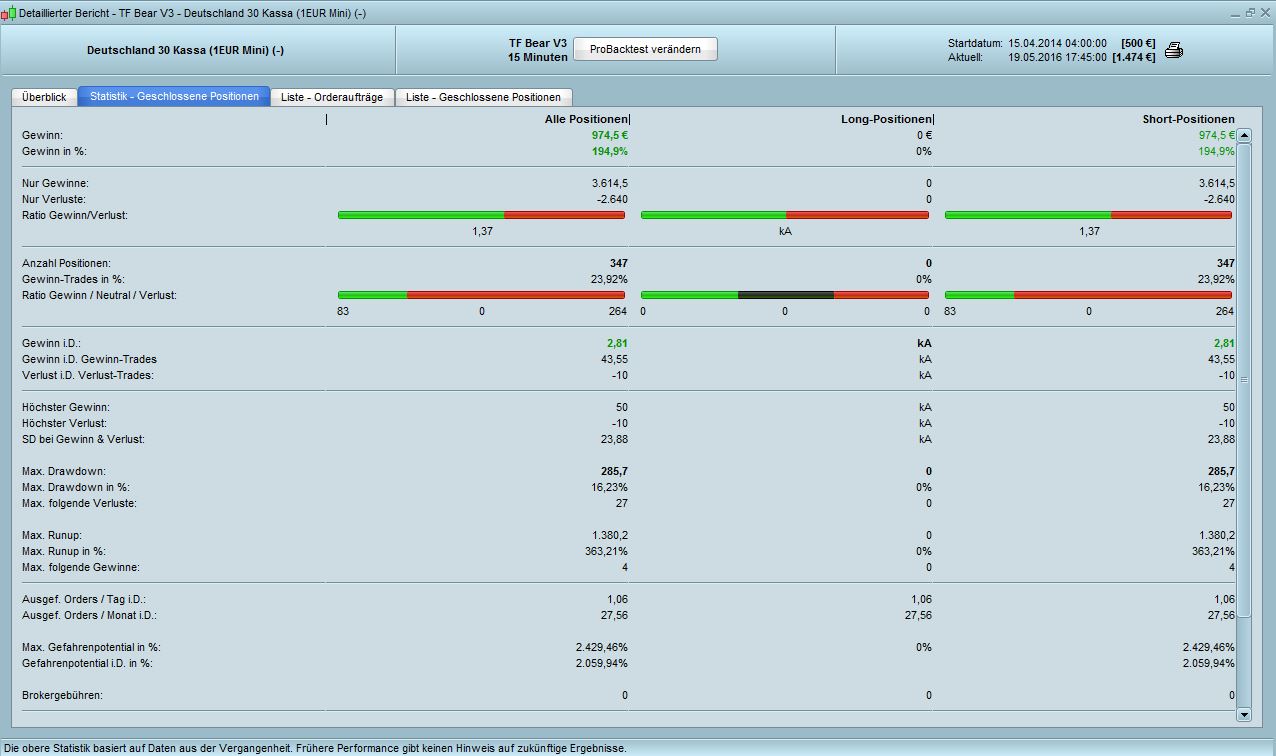1276x756 pixels.
Task: Click 'Alle Positionen' column header
Action: click(585, 119)
